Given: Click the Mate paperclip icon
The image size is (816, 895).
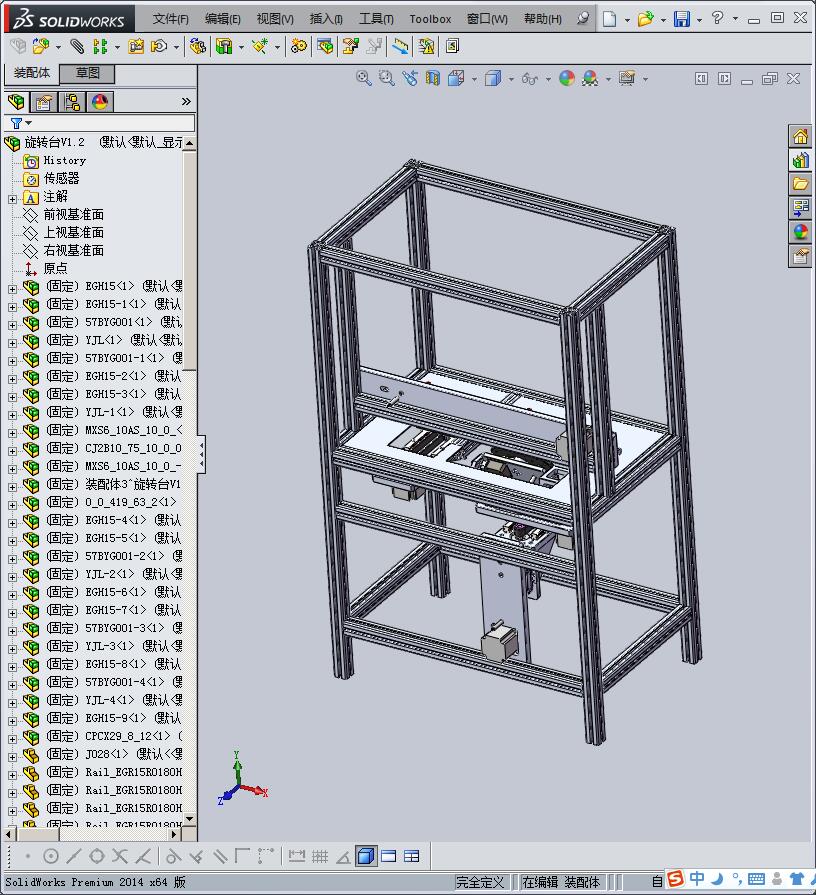Looking at the screenshot, I should click(76, 46).
